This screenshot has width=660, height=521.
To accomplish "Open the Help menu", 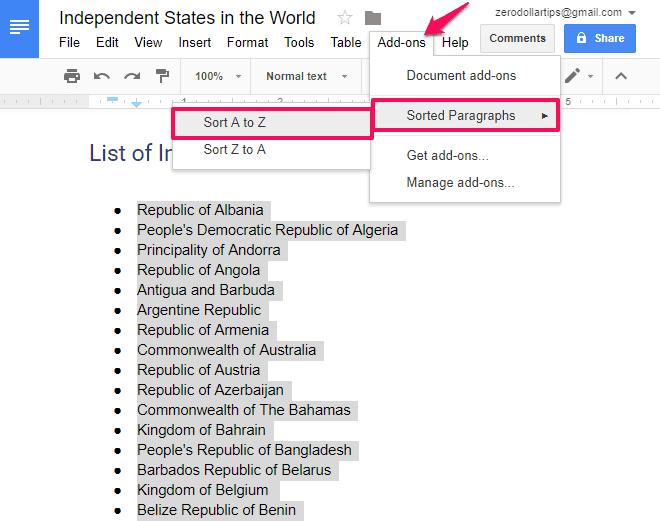I will tap(455, 43).
